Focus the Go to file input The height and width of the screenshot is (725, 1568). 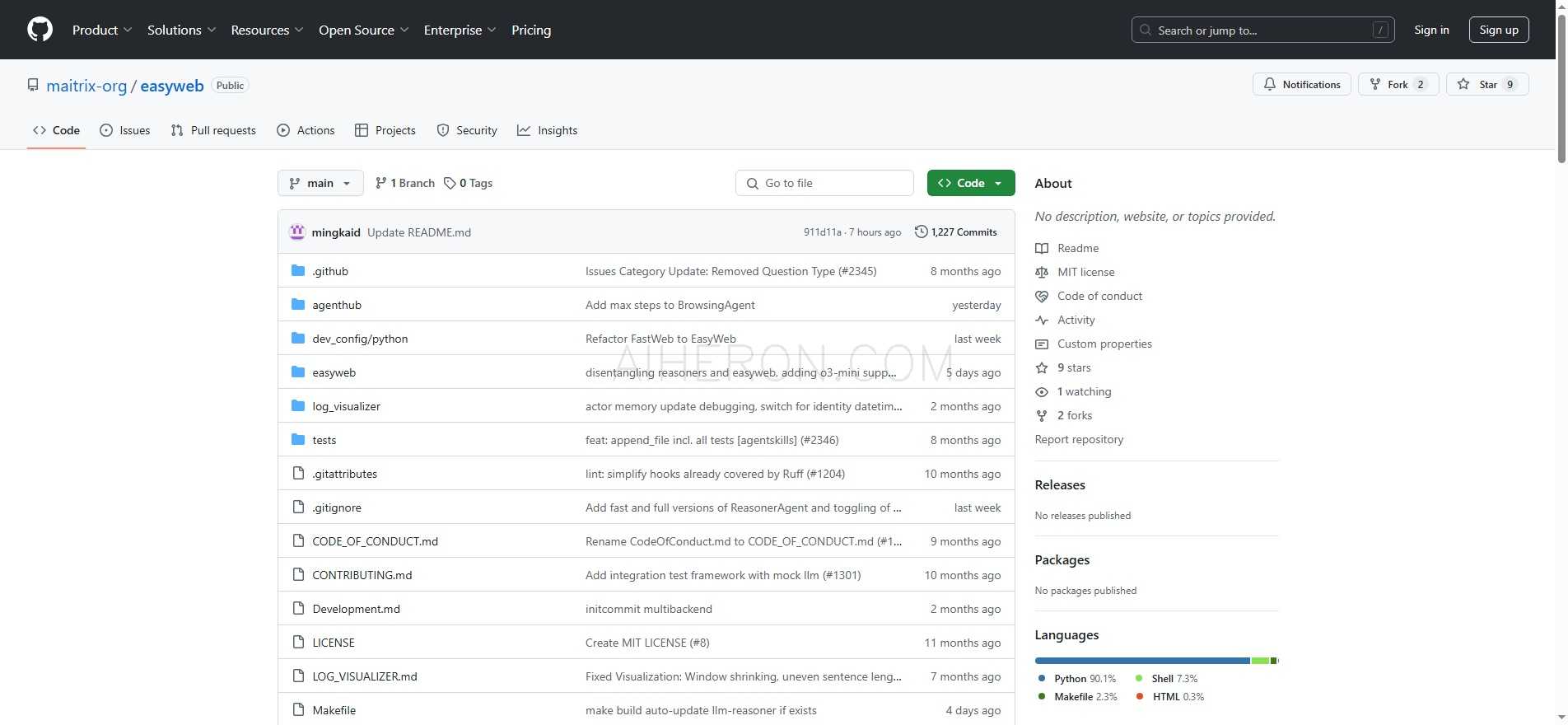click(x=824, y=183)
